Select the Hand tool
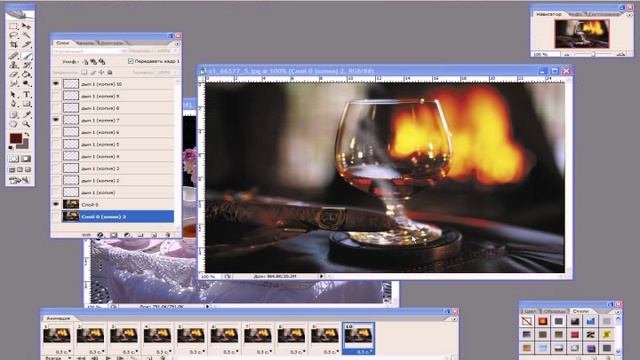Screen dimensions: 640x360 [13, 124]
